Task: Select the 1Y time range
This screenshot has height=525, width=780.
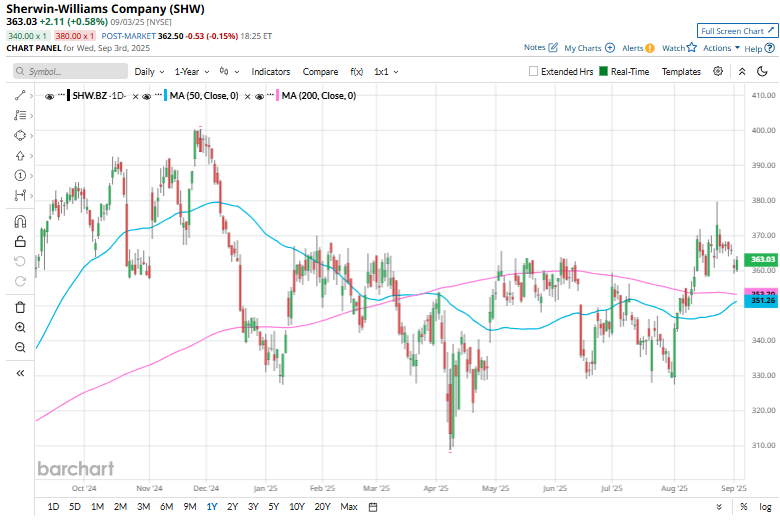Action: click(x=212, y=507)
